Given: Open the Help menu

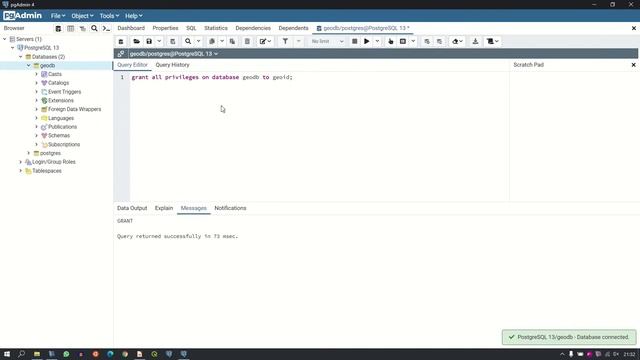Looking at the screenshot, I should tap(133, 16).
